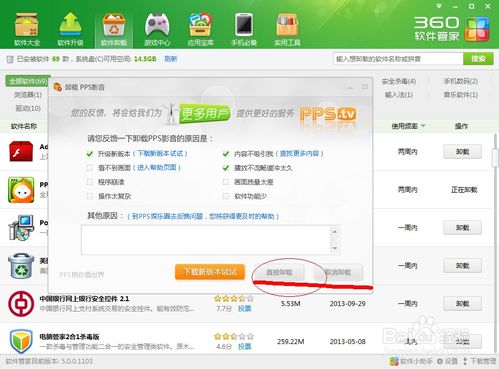The image size is (499, 369).
Task: Click the down arrow of the feedback box scrollbar
Action: point(335,248)
